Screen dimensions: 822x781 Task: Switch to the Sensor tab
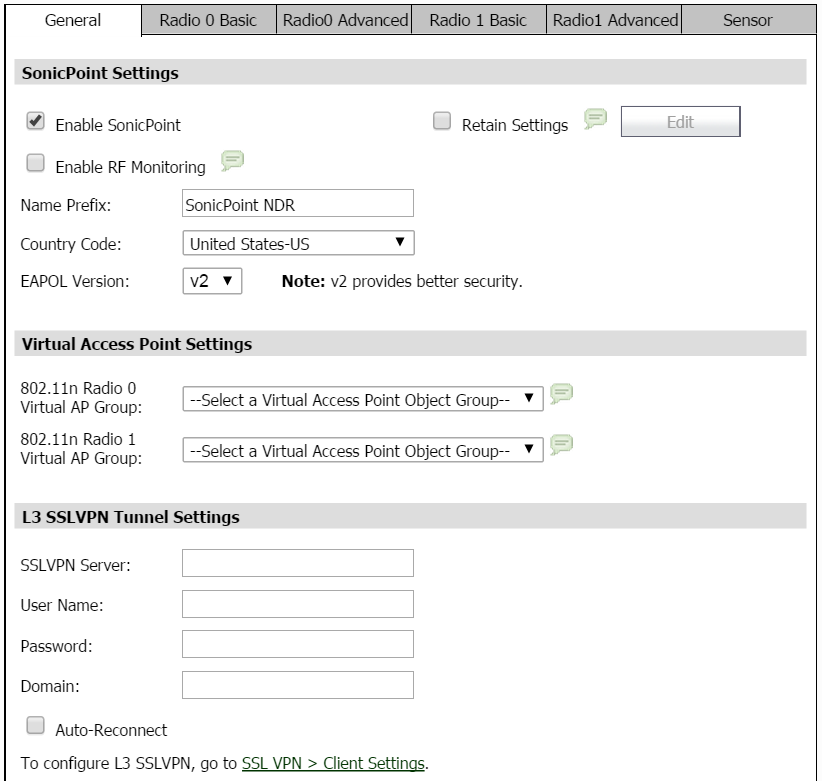749,20
